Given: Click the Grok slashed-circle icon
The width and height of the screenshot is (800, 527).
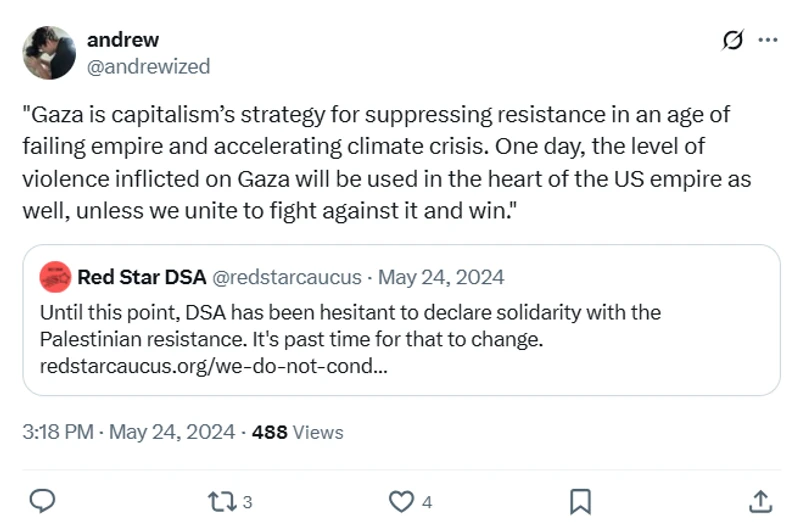Looking at the screenshot, I should [731, 40].
